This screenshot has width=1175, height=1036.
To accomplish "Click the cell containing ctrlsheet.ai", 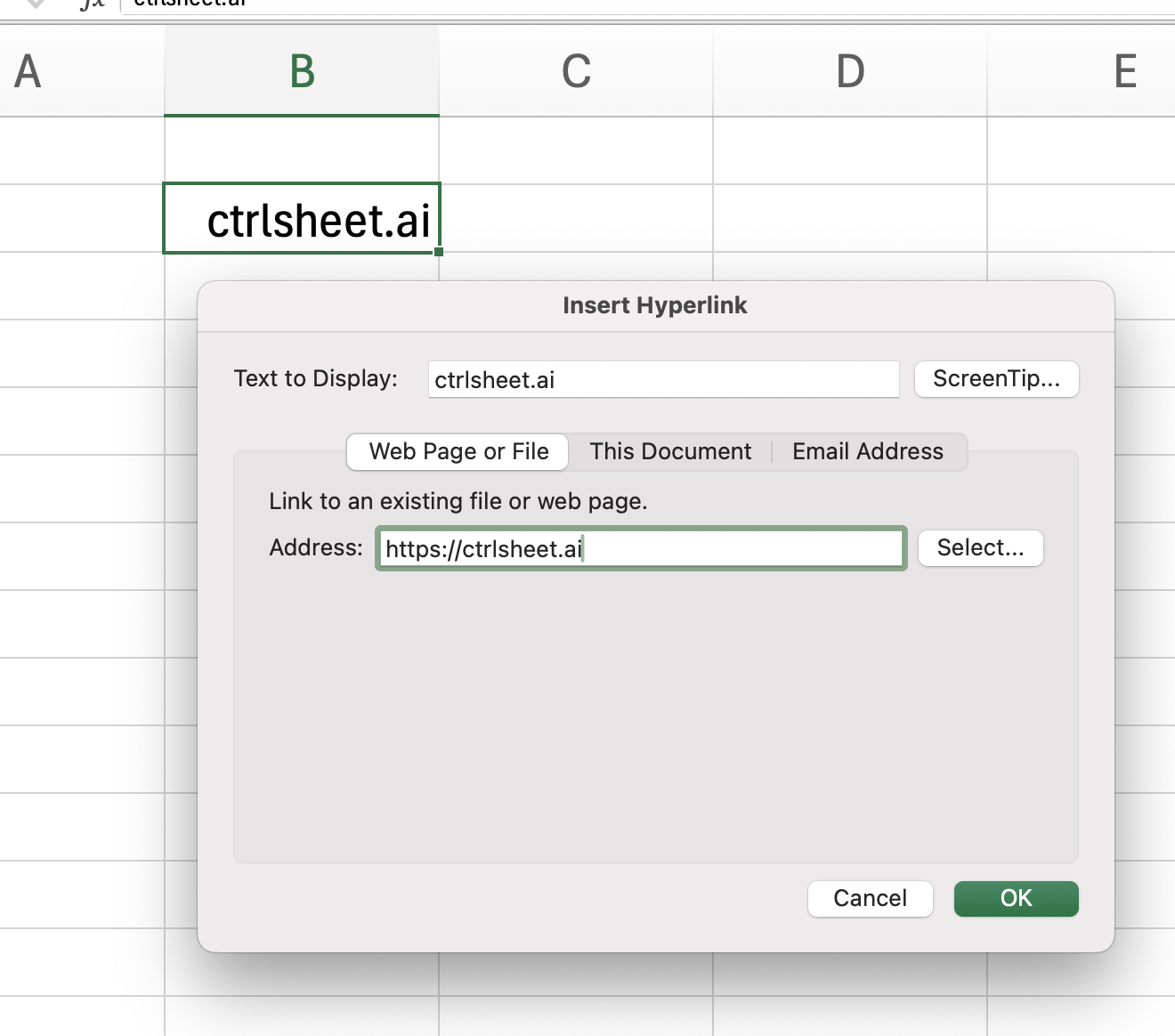I will tap(302, 219).
